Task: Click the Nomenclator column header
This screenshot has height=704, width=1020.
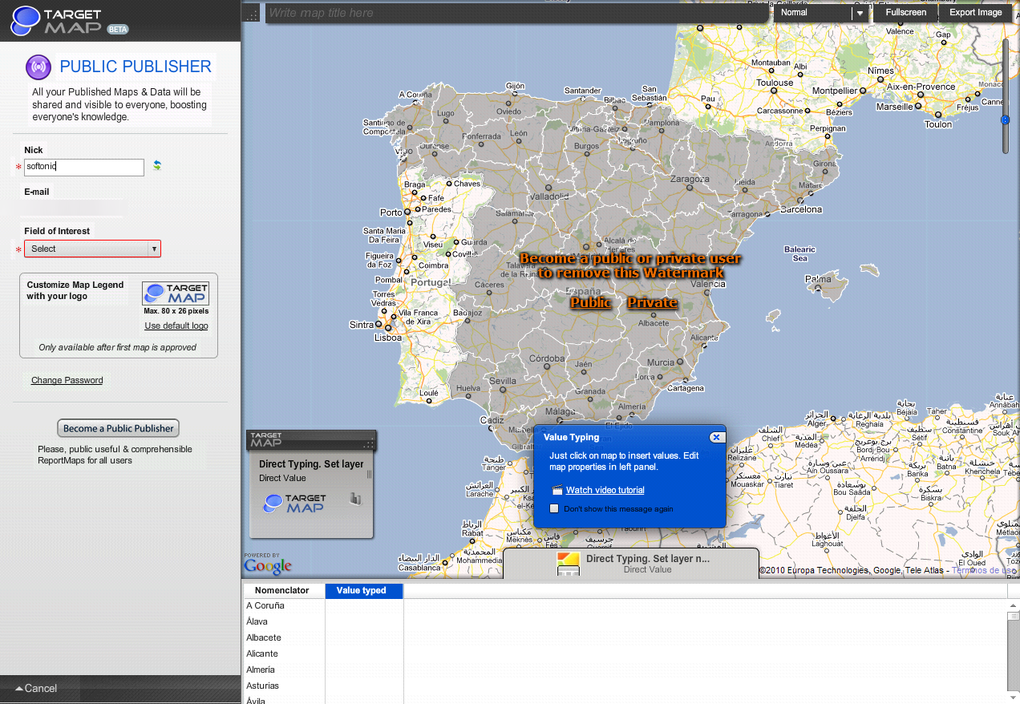Action: point(283,590)
